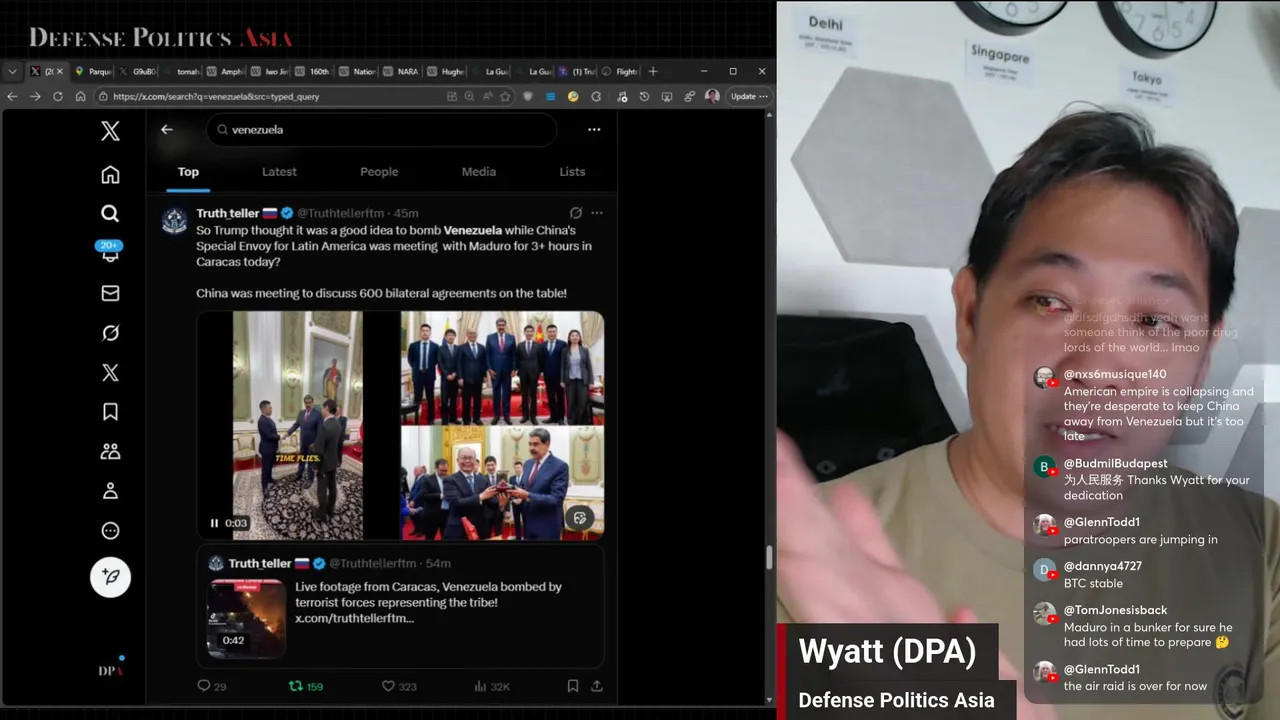Go to Home feed icon
The width and height of the screenshot is (1280, 720).
pyautogui.click(x=110, y=175)
